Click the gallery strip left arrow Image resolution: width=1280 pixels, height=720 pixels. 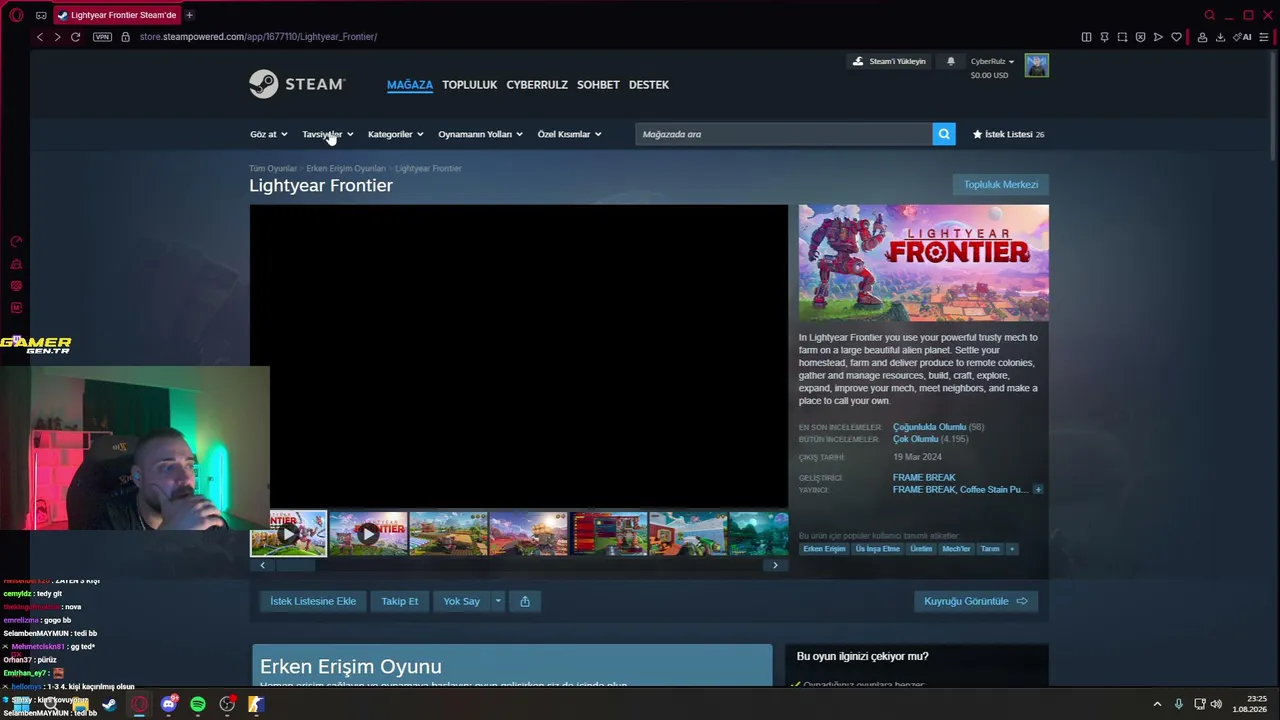262,565
